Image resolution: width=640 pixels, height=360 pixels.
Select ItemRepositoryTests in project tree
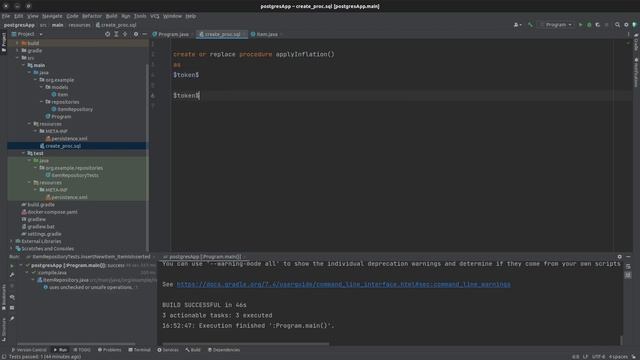(72, 176)
